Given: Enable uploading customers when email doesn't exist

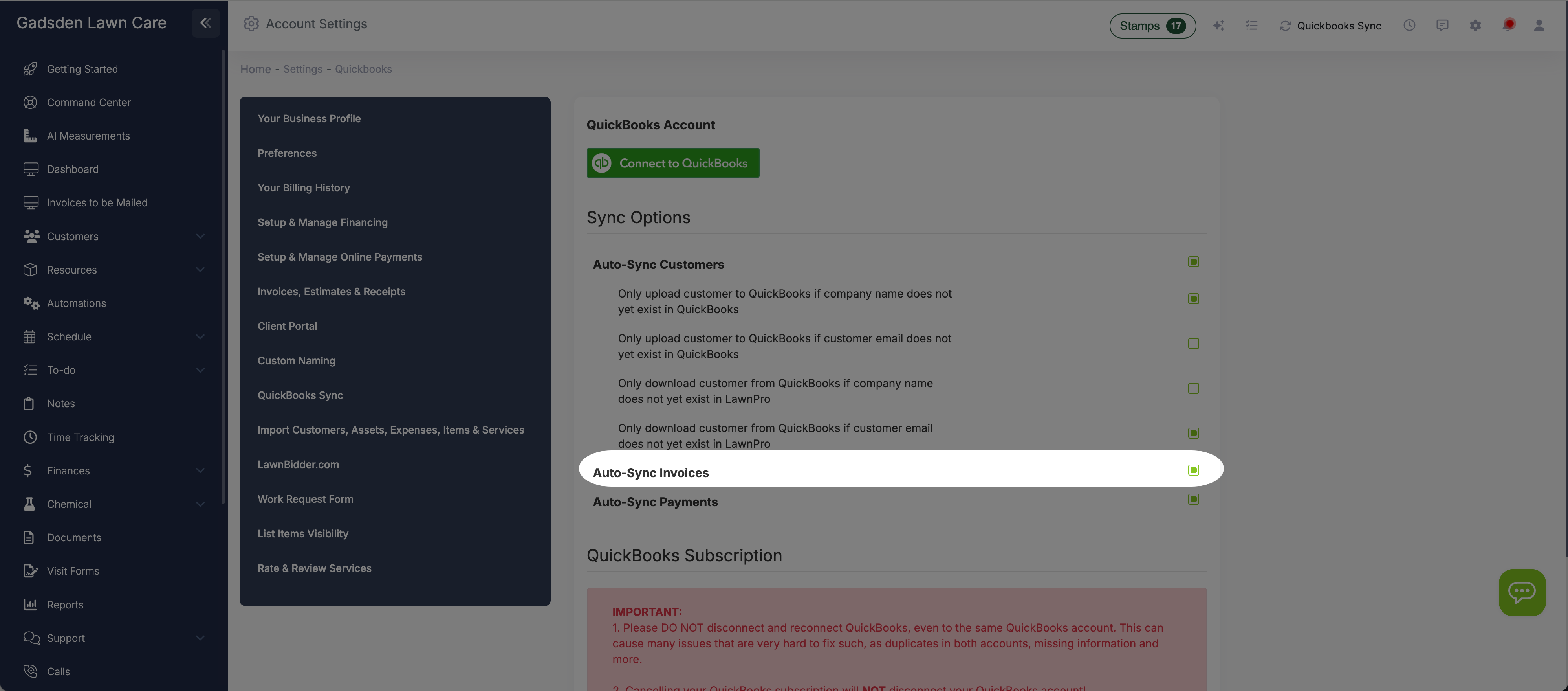Looking at the screenshot, I should (1193, 344).
